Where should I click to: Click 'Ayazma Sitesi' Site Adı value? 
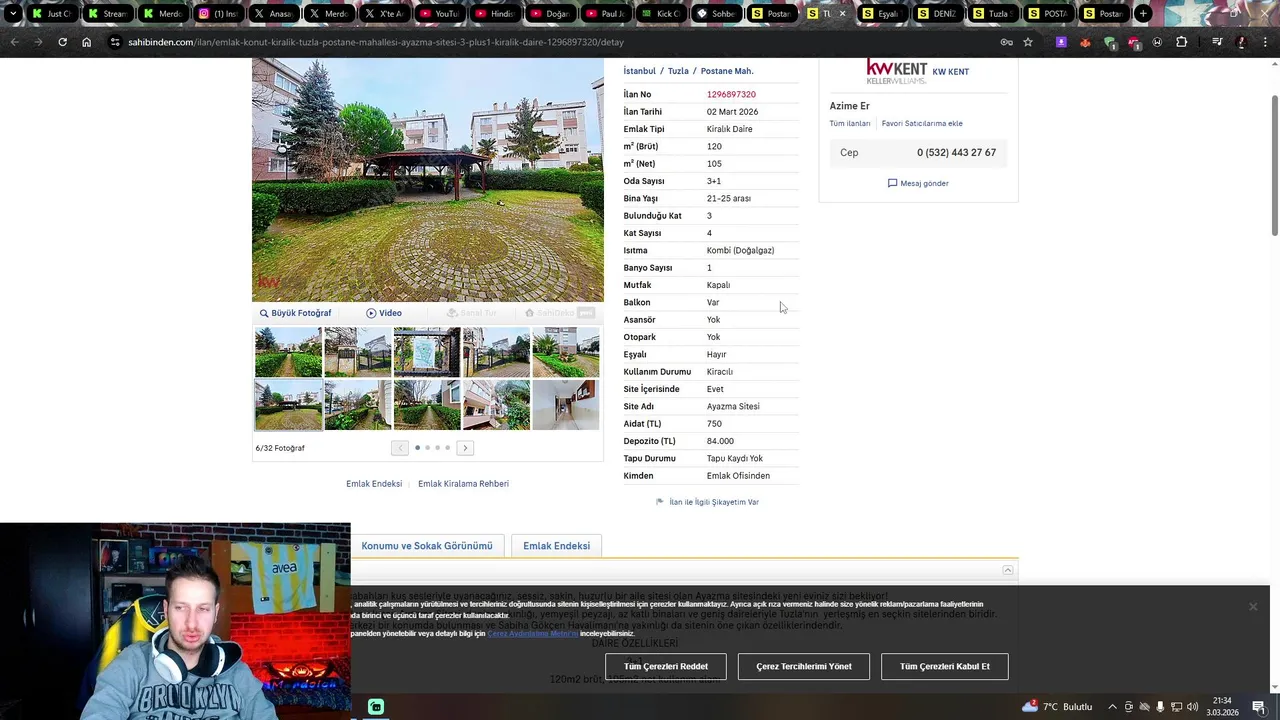[x=733, y=407]
